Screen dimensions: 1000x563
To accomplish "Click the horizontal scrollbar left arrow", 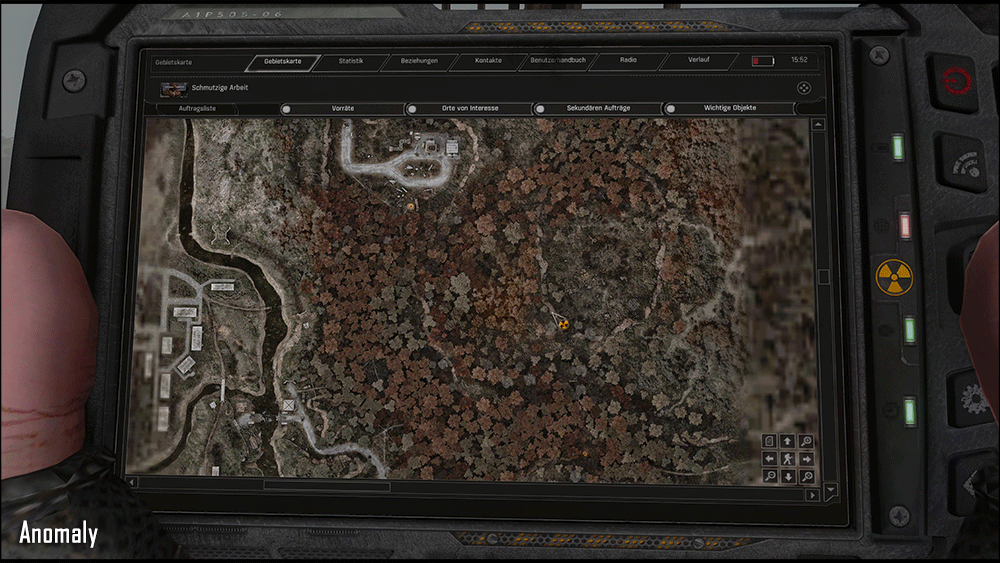I will tap(131, 483).
